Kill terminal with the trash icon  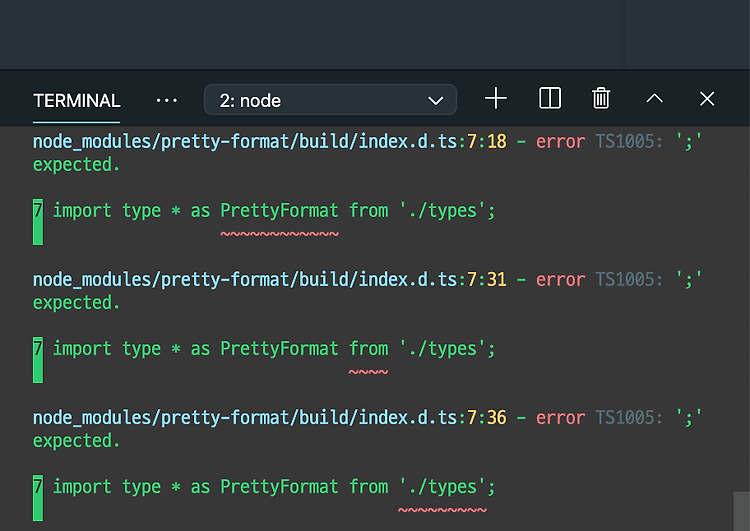[601, 99]
